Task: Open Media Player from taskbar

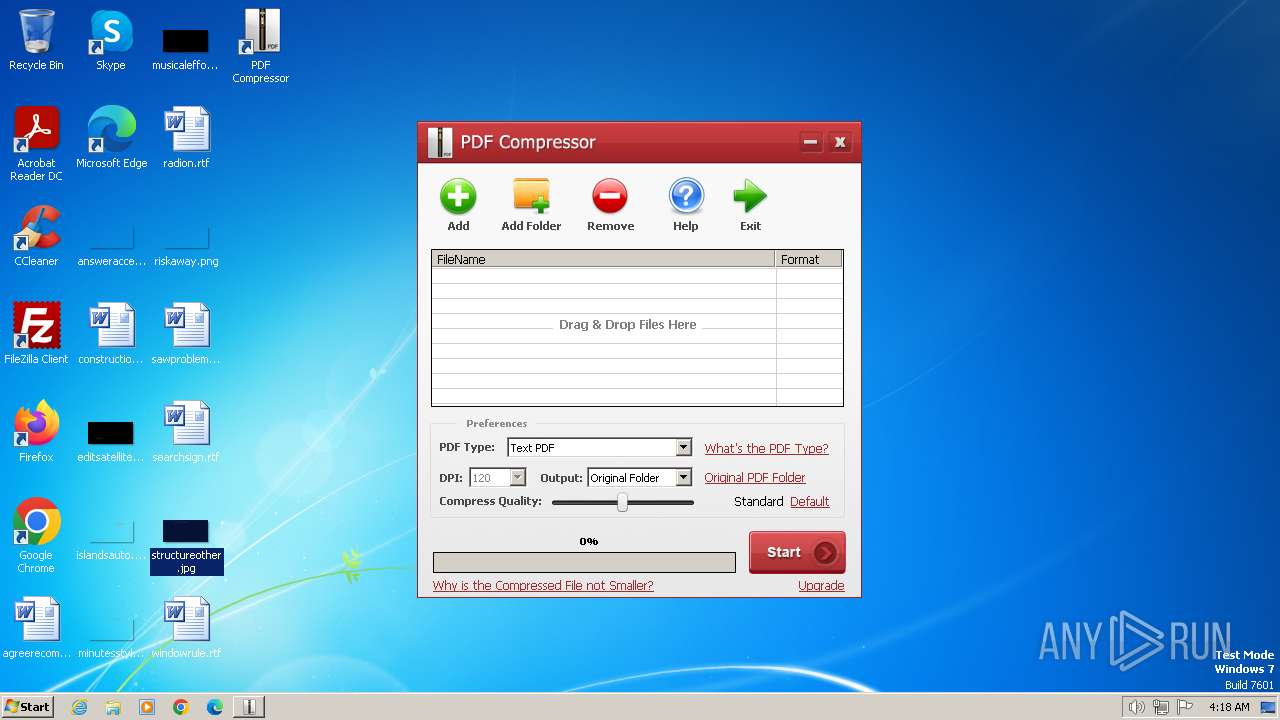Action: click(x=147, y=707)
